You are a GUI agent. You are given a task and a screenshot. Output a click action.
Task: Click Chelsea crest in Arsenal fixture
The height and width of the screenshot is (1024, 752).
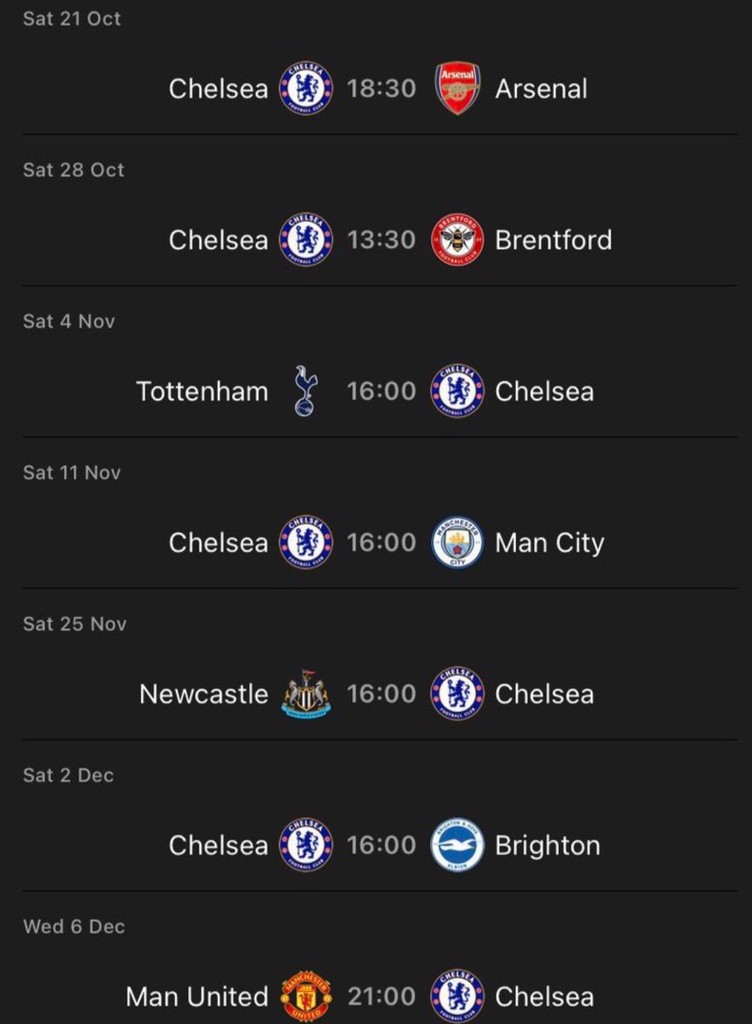[305, 88]
